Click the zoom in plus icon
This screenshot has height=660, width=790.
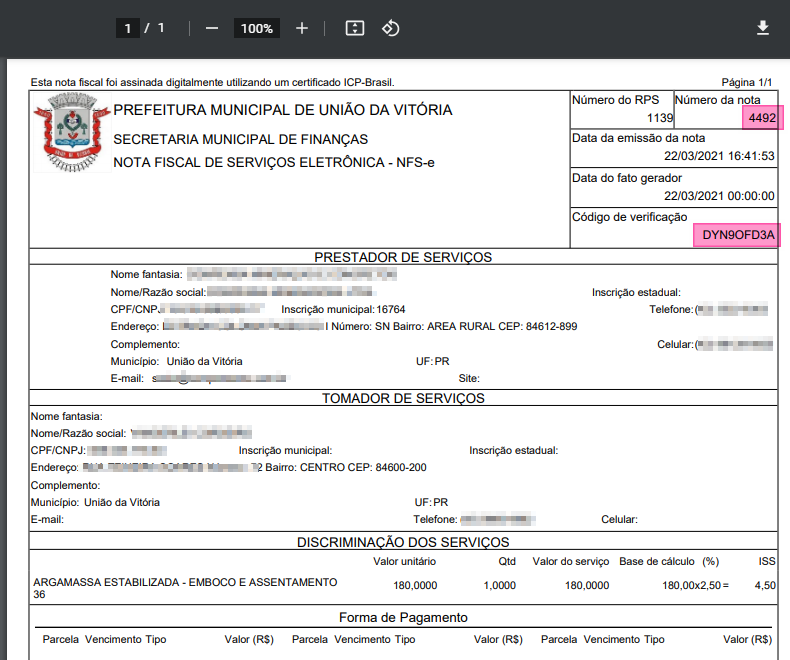pyautogui.click(x=302, y=28)
